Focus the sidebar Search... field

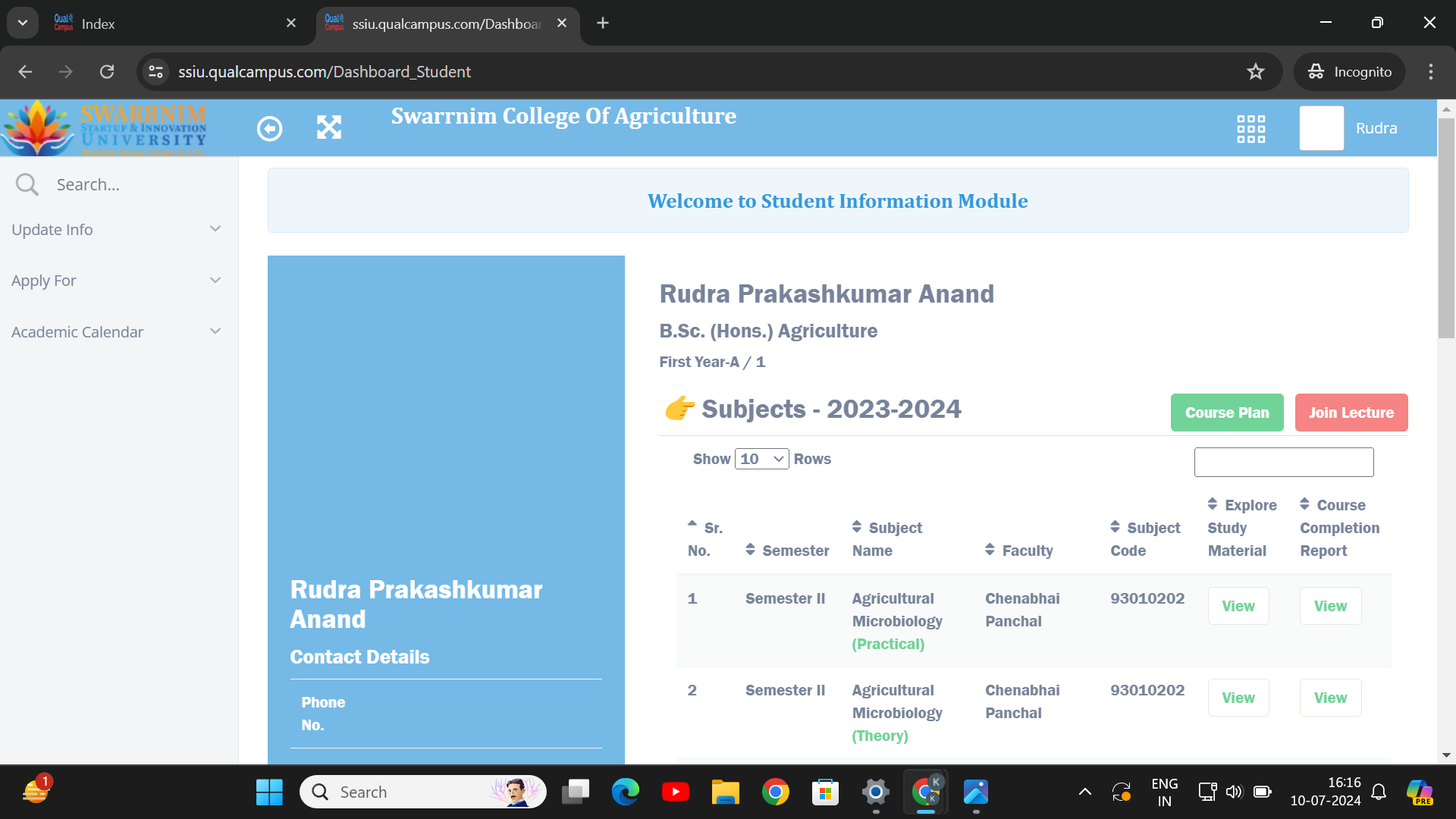136,184
